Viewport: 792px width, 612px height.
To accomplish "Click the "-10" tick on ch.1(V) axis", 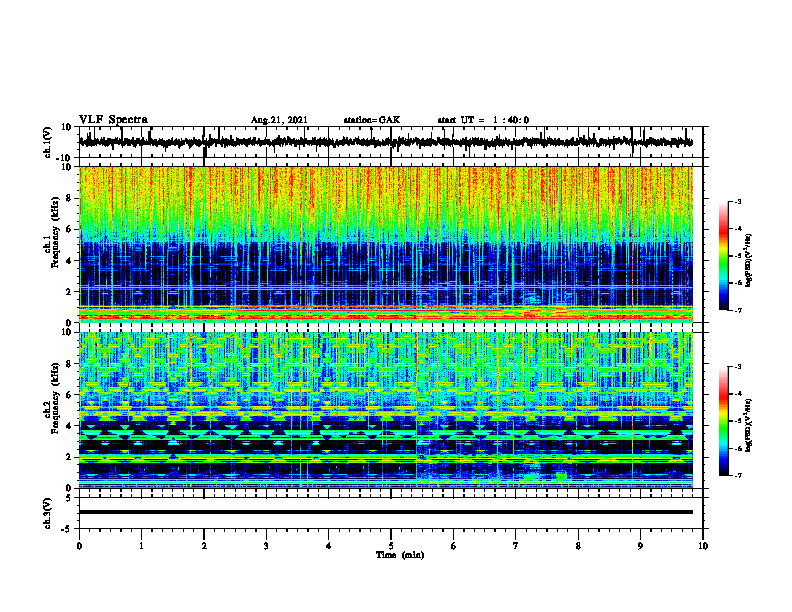I will coord(65,158).
